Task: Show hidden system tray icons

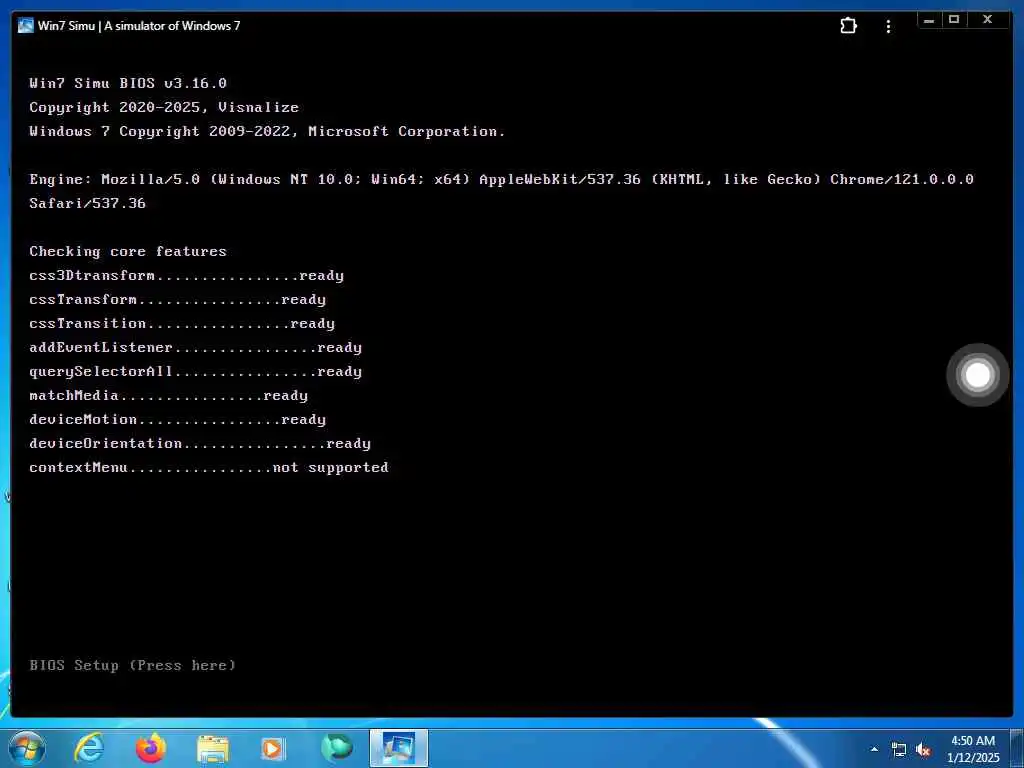Action: 874,749
